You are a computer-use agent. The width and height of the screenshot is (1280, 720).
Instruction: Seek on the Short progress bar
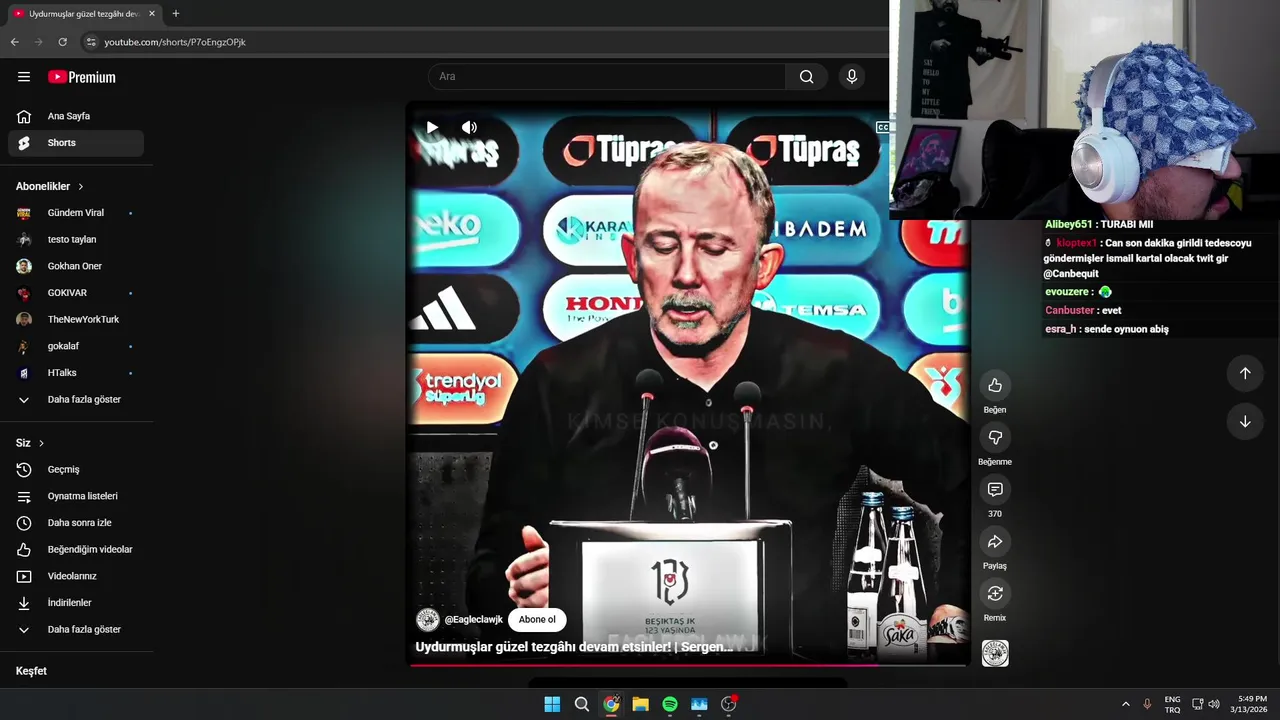[688, 664]
